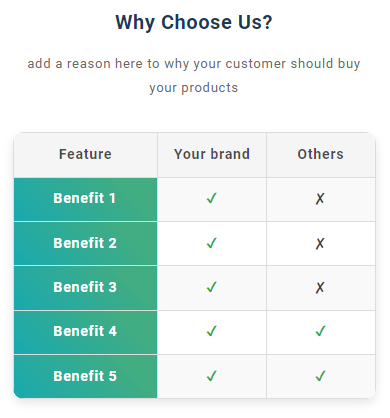The image size is (390, 418).
Task: Select the Benefit 5 row label
Action: coord(85,376)
